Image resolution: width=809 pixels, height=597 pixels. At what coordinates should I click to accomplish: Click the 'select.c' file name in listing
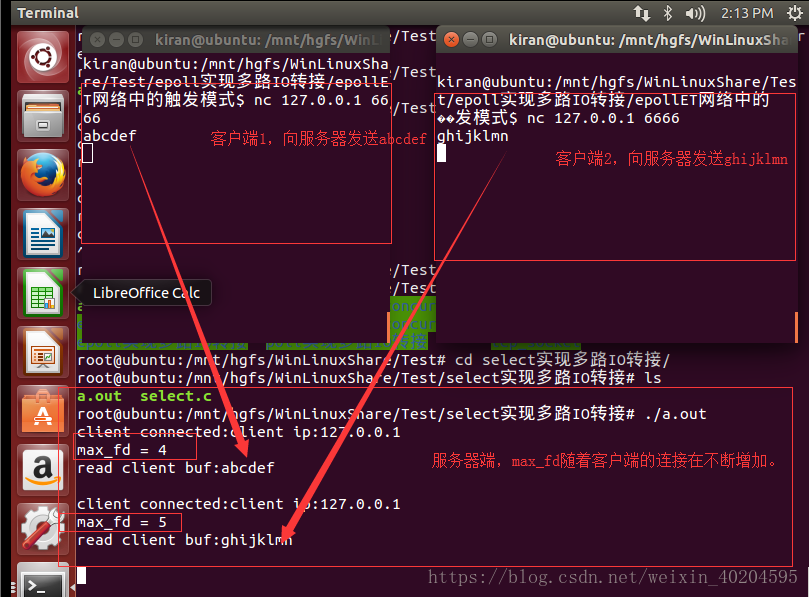176,396
